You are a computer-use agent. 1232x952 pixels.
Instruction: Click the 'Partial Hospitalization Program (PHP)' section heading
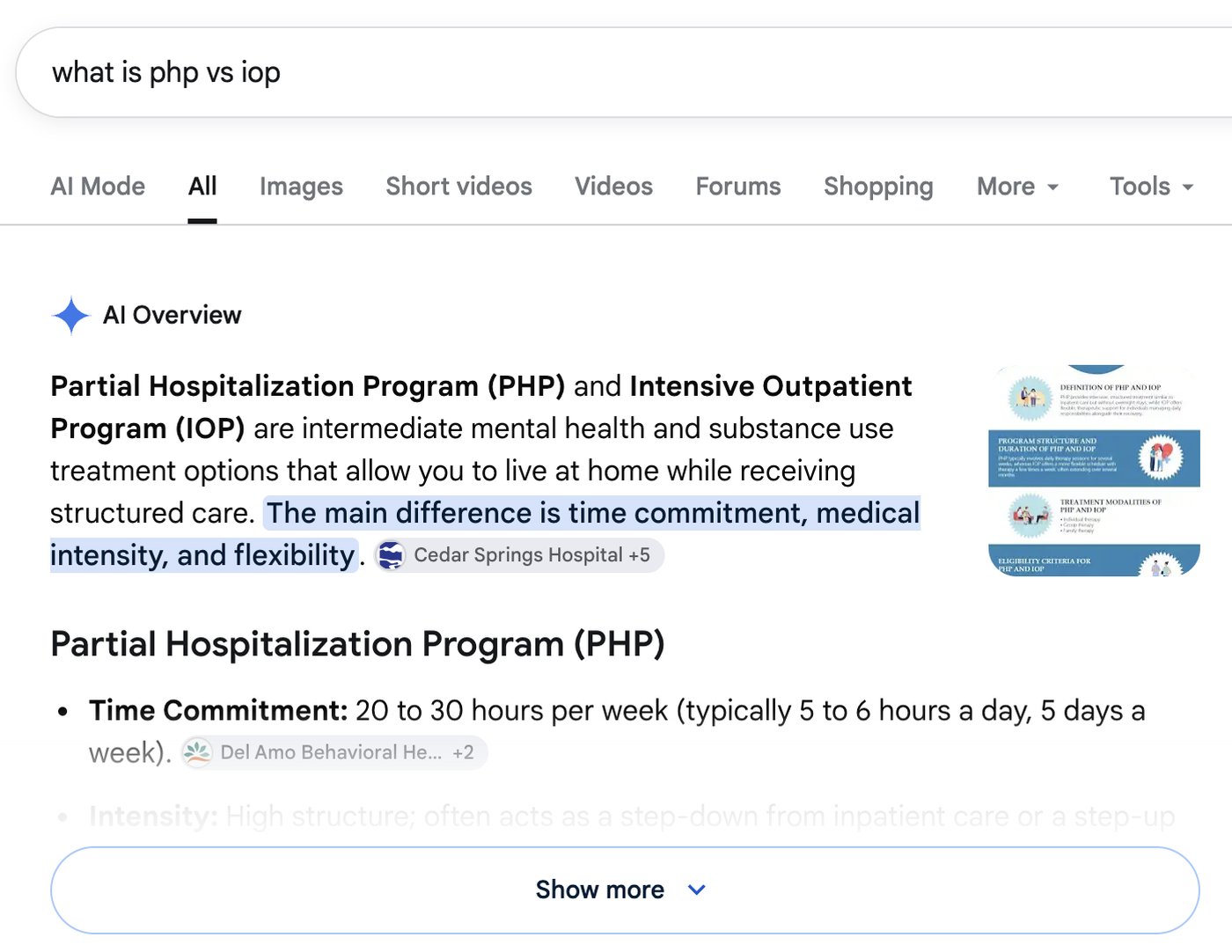coord(357,644)
